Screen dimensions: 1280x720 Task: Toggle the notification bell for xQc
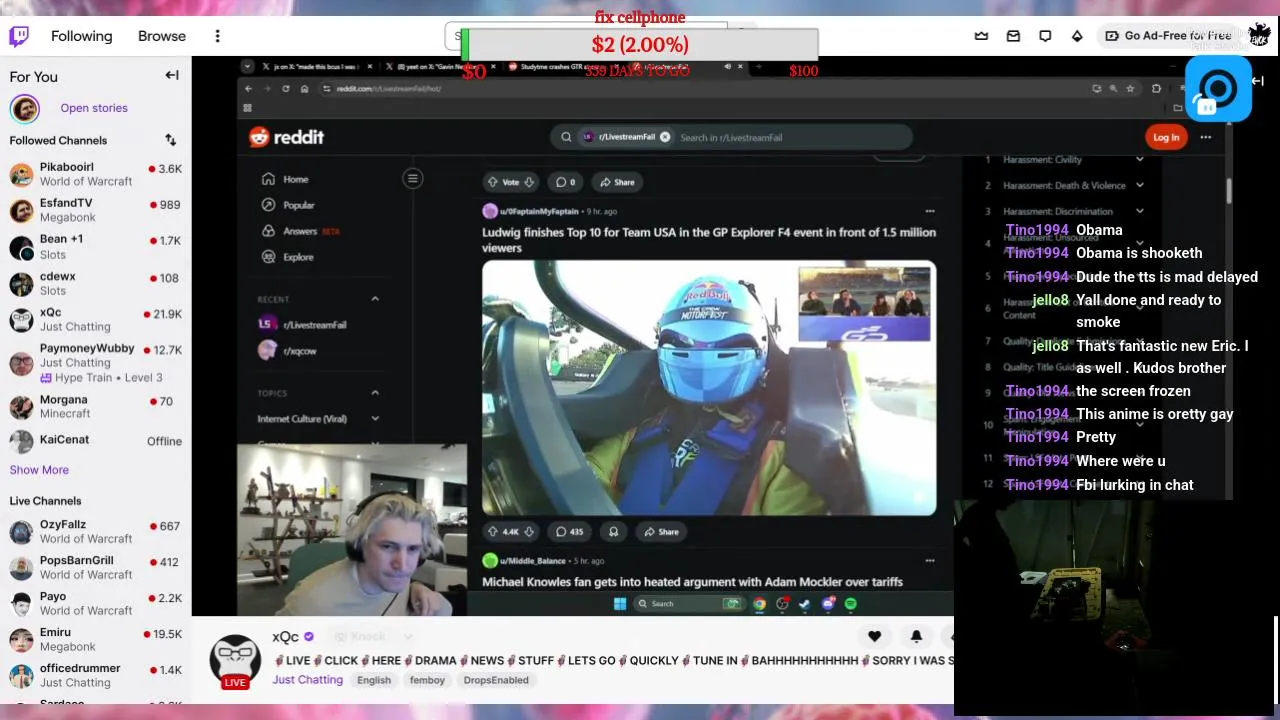[916, 636]
